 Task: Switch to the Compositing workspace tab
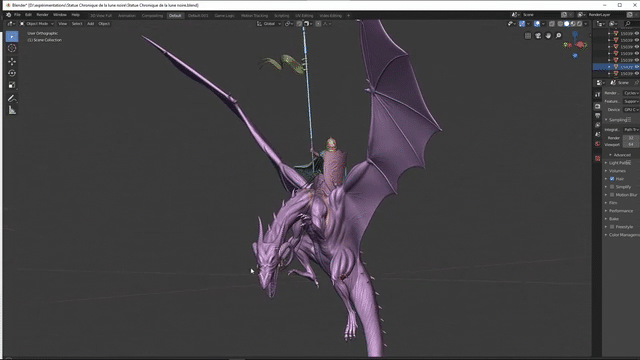pos(152,16)
